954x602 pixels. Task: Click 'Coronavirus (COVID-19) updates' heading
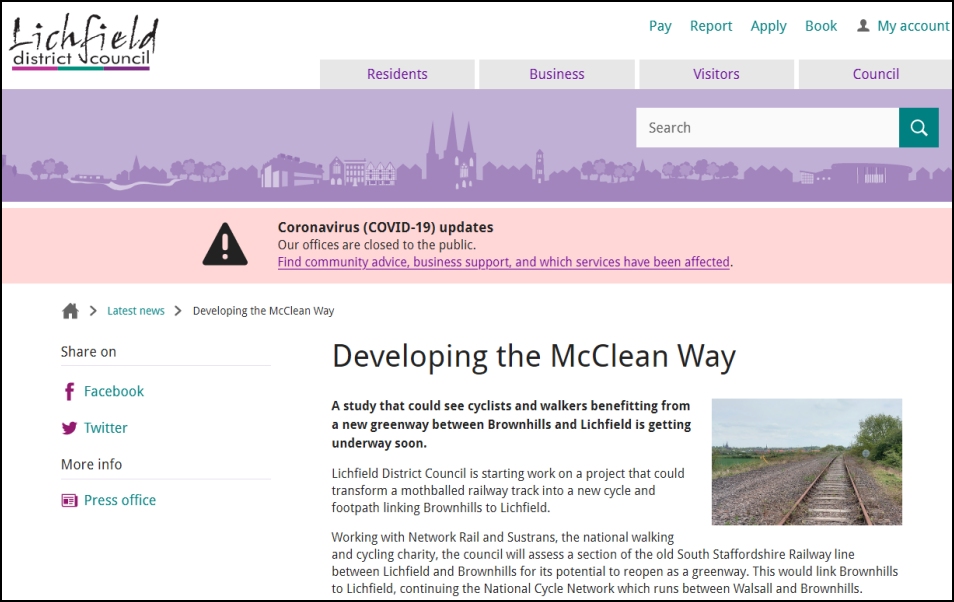point(386,227)
